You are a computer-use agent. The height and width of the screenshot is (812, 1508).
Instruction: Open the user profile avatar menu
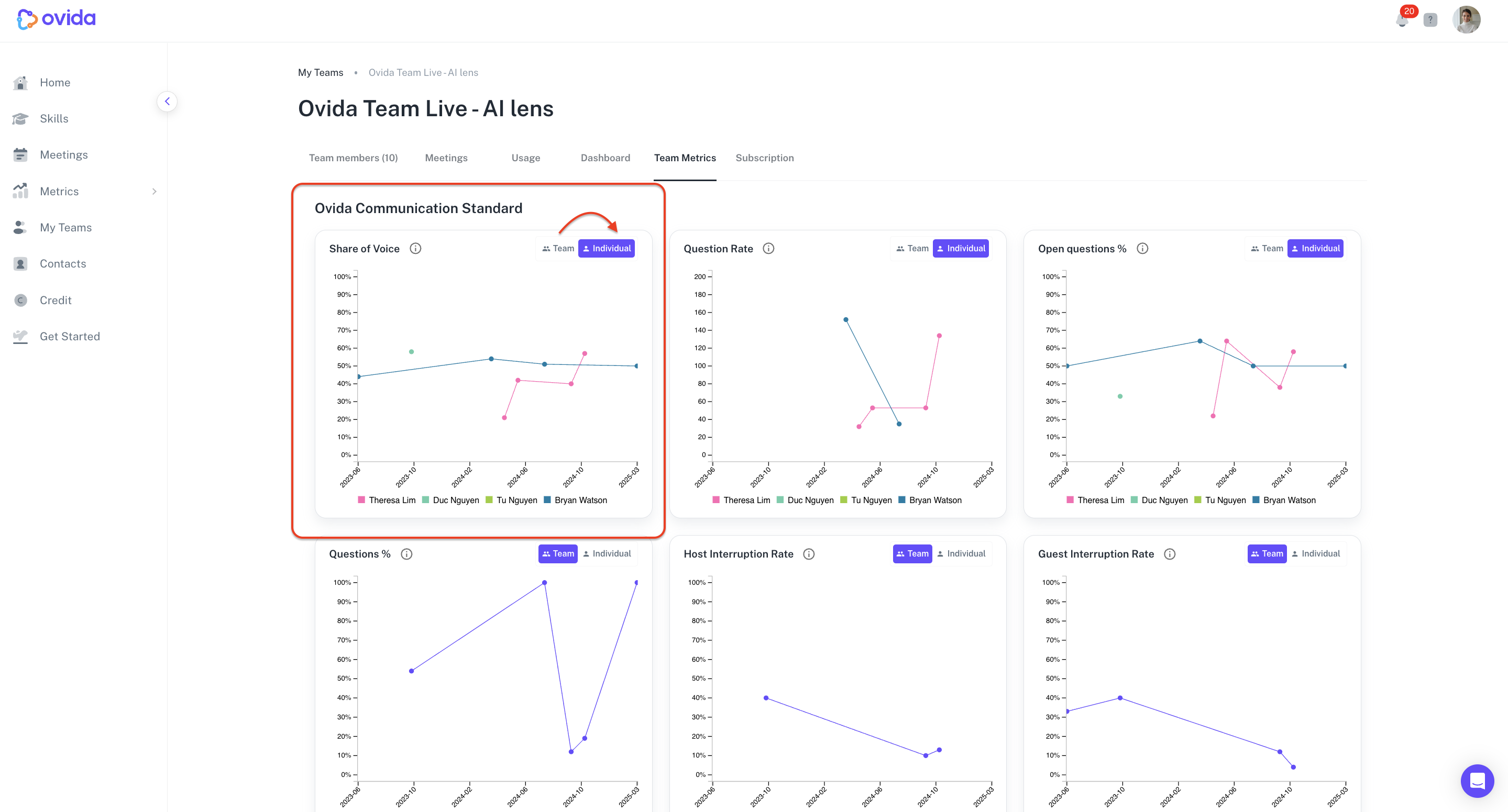(1466, 20)
